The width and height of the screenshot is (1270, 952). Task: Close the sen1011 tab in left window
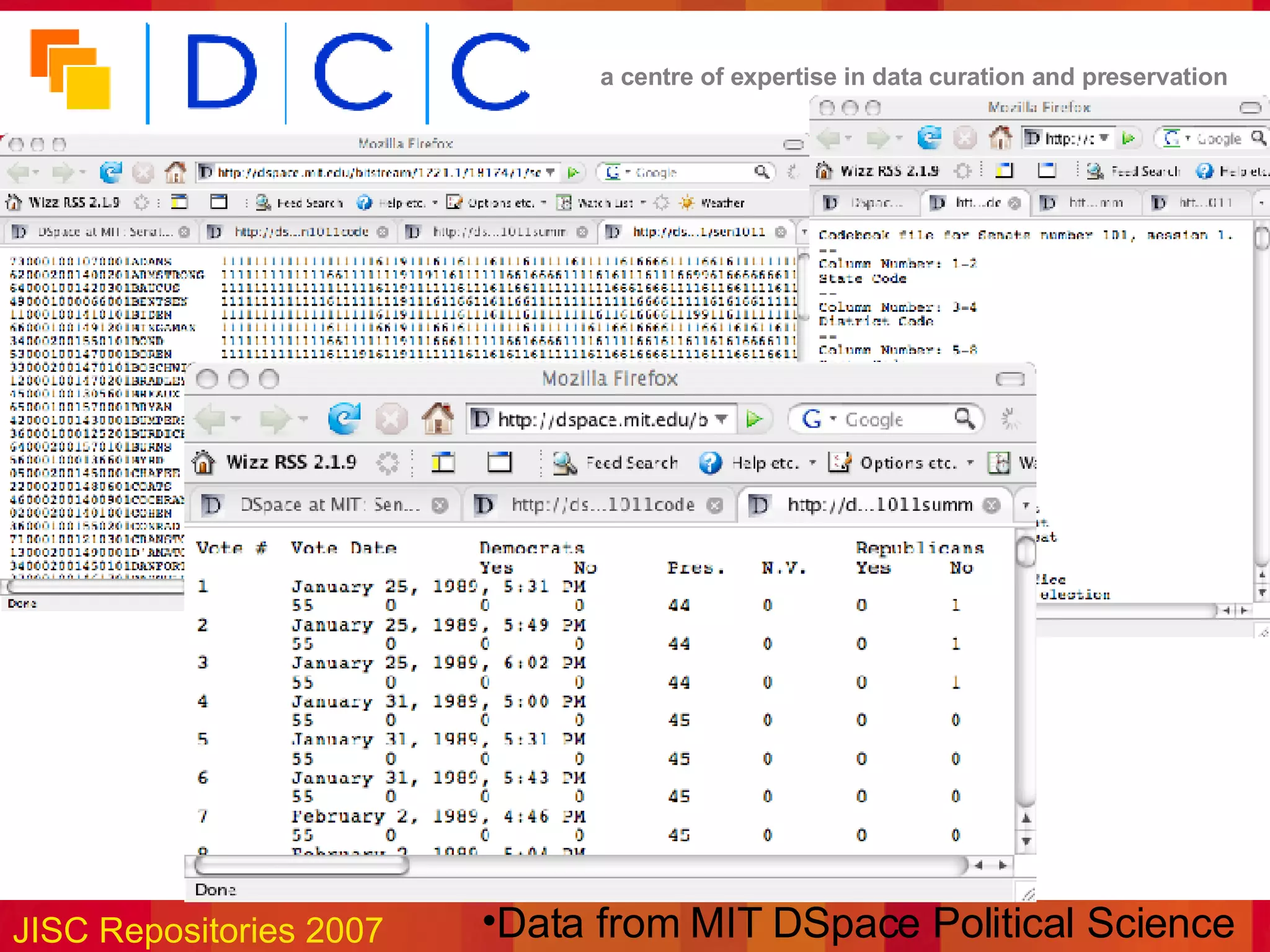781,232
